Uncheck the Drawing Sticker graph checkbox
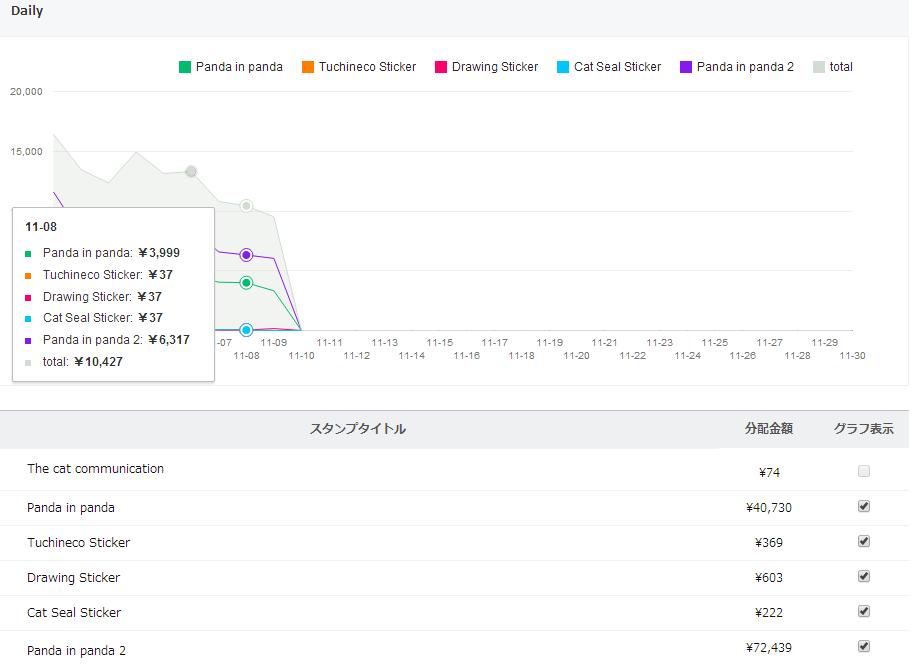The width and height of the screenshot is (915, 671). click(x=864, y=576)
